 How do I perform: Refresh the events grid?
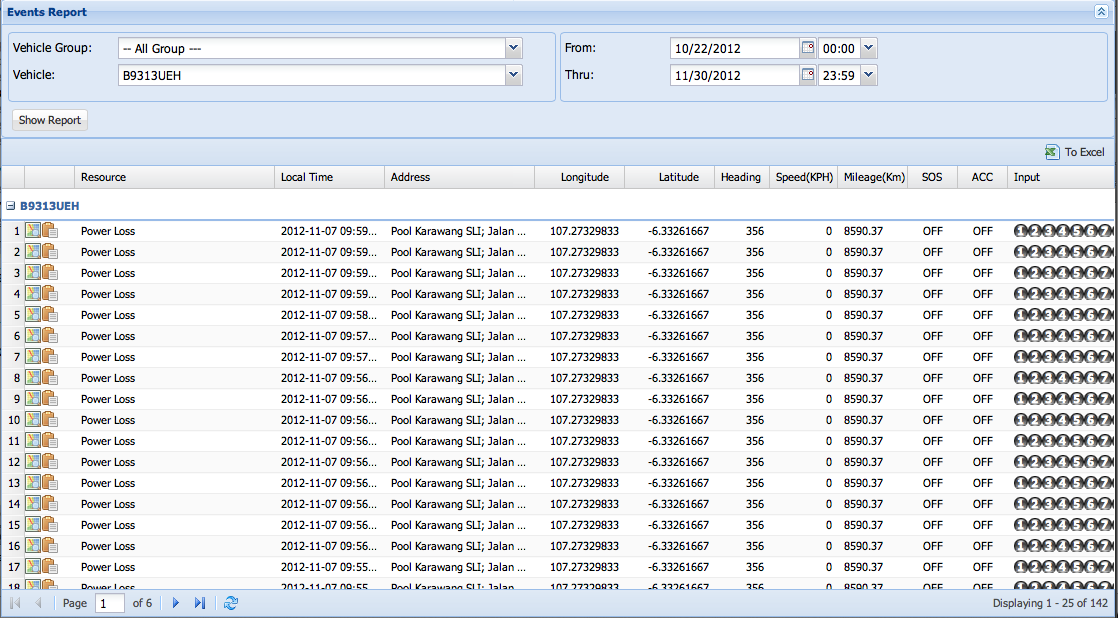pyautogui.click(x=231, y=603)
